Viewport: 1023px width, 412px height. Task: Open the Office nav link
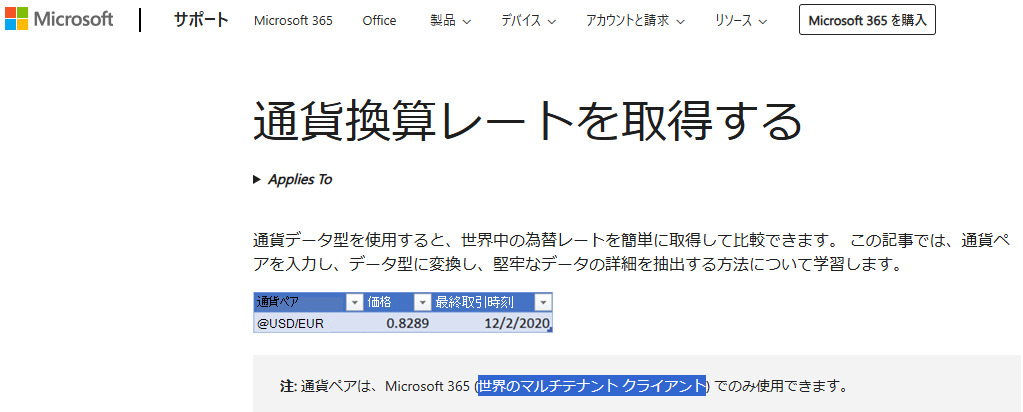click(379, 21)
